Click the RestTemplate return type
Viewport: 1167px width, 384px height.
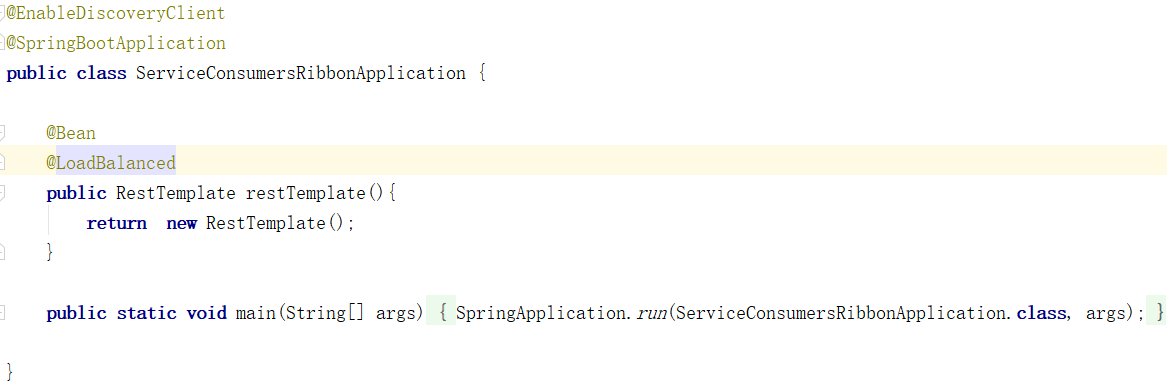(x=176, y=193)
